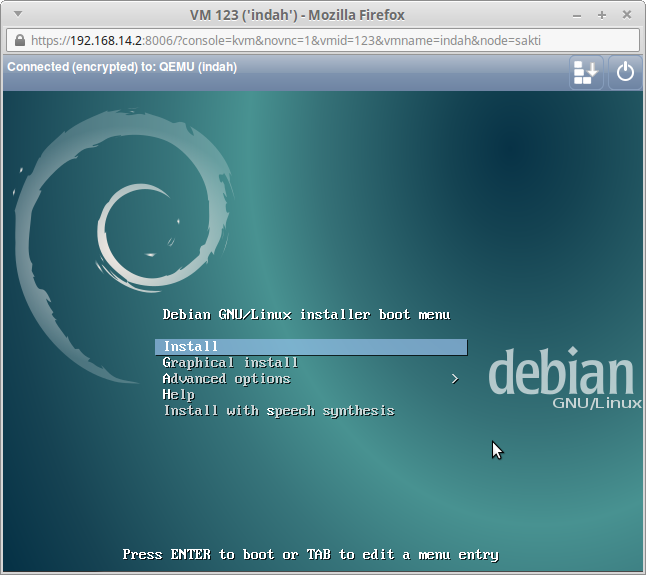Click the padlock icon in the address bar
Viewport: 646px width, 575px height.
click(19, 40)
